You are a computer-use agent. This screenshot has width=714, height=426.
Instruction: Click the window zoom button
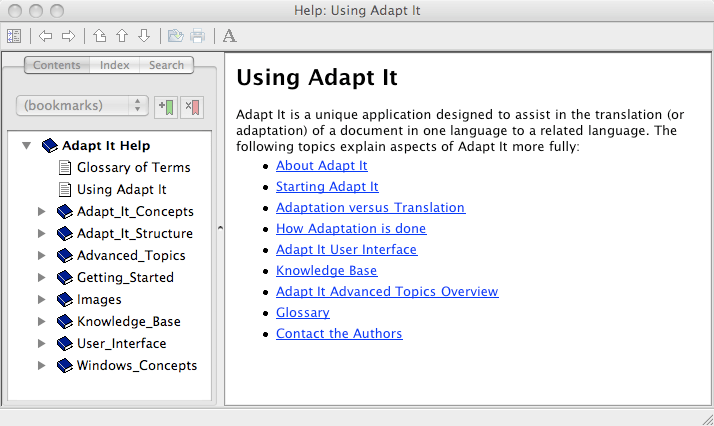point(57,10)
